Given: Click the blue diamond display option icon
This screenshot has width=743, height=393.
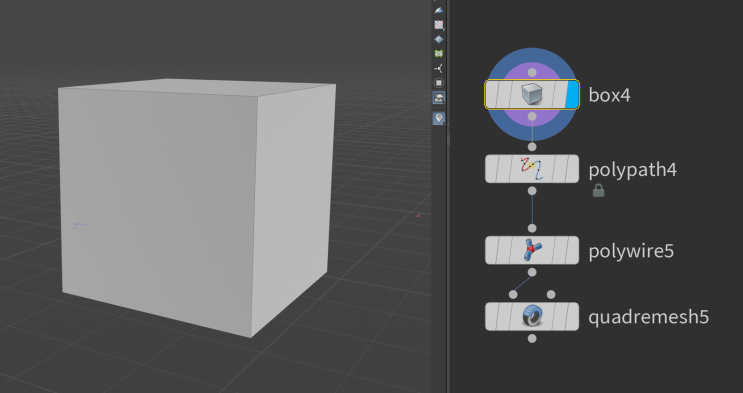Looking at the screenshot, I should click(x=439, y=39).
